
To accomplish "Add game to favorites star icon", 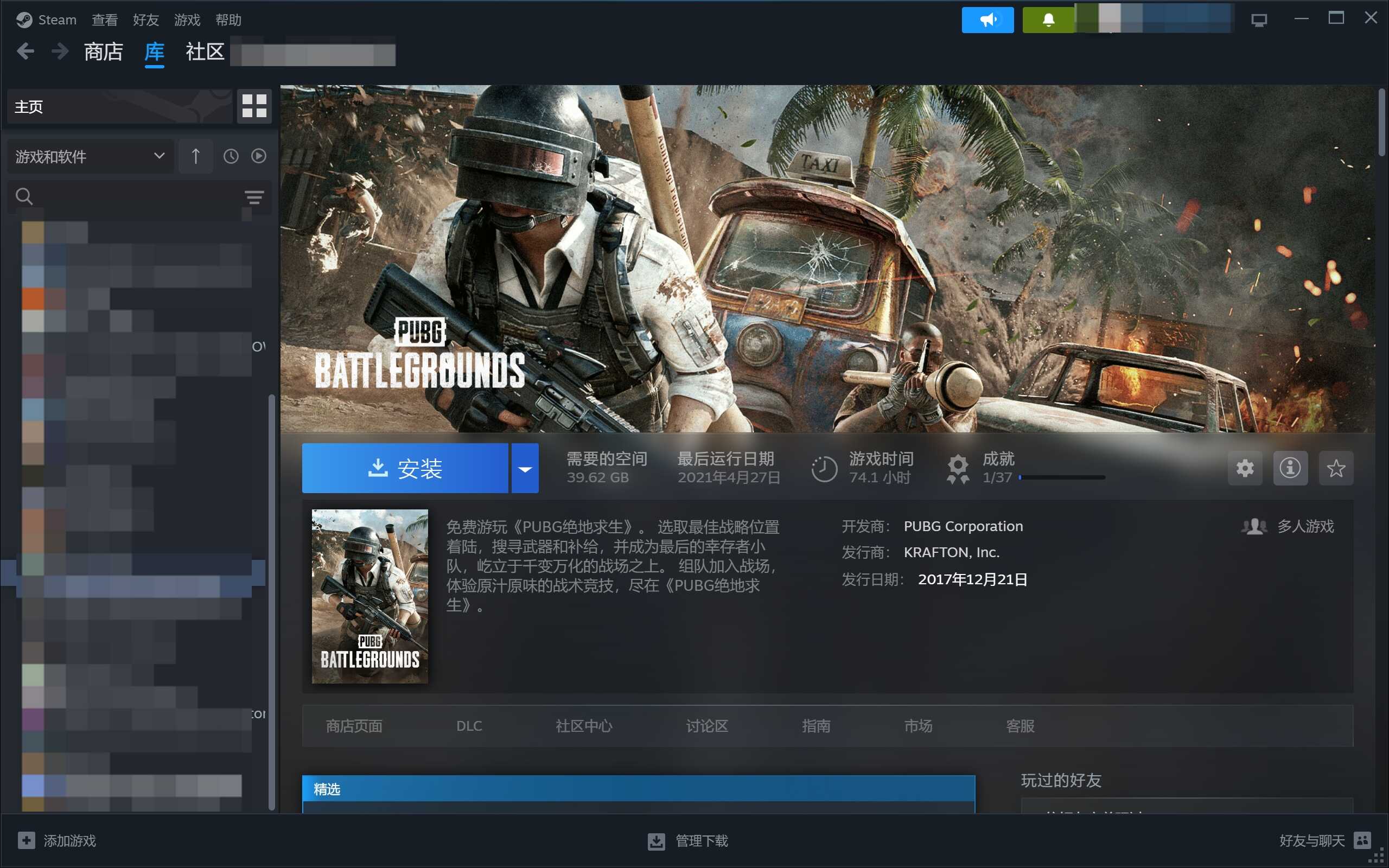I will 1336,468.
